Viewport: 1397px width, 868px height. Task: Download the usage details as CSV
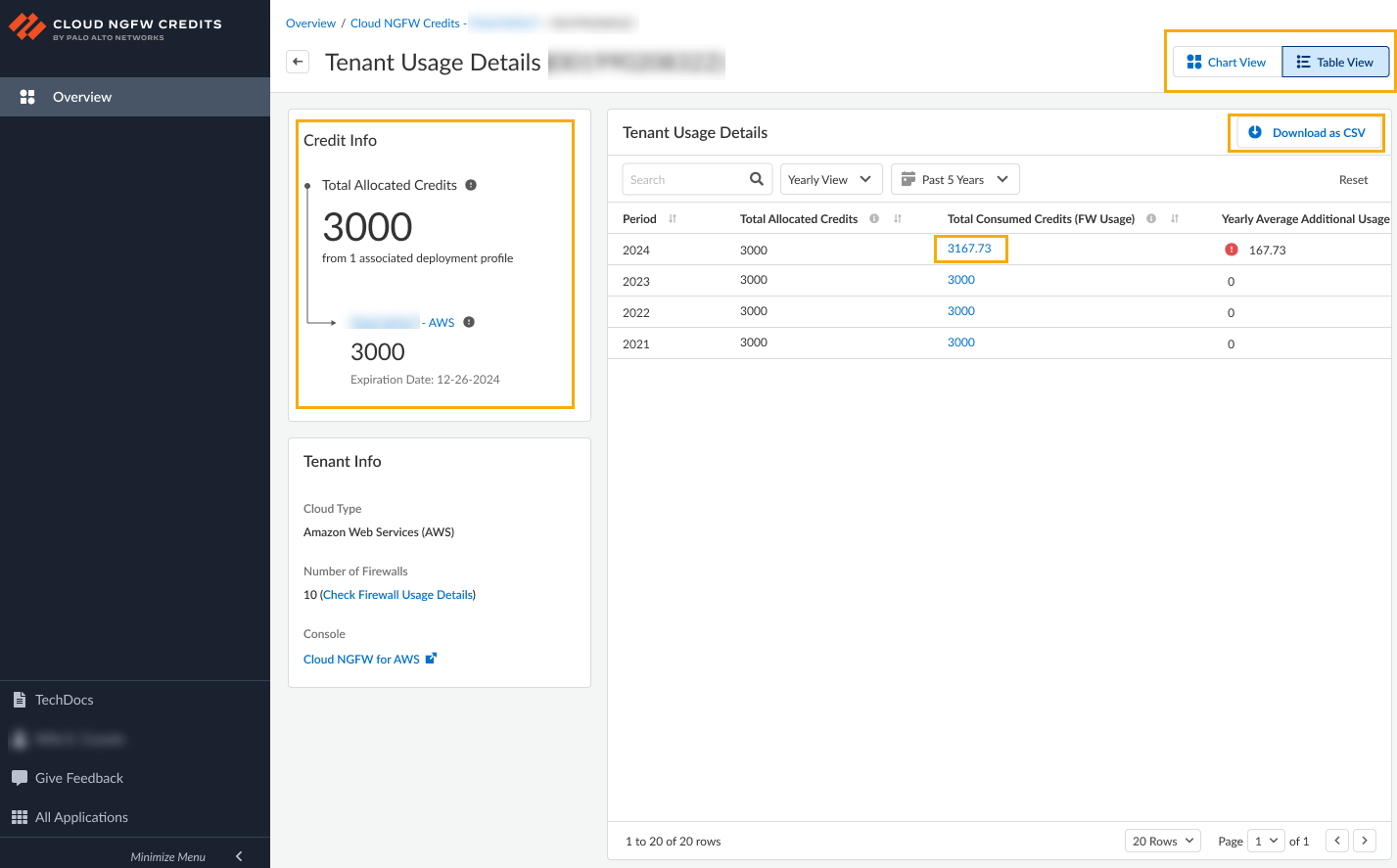tap(1307, 133)
